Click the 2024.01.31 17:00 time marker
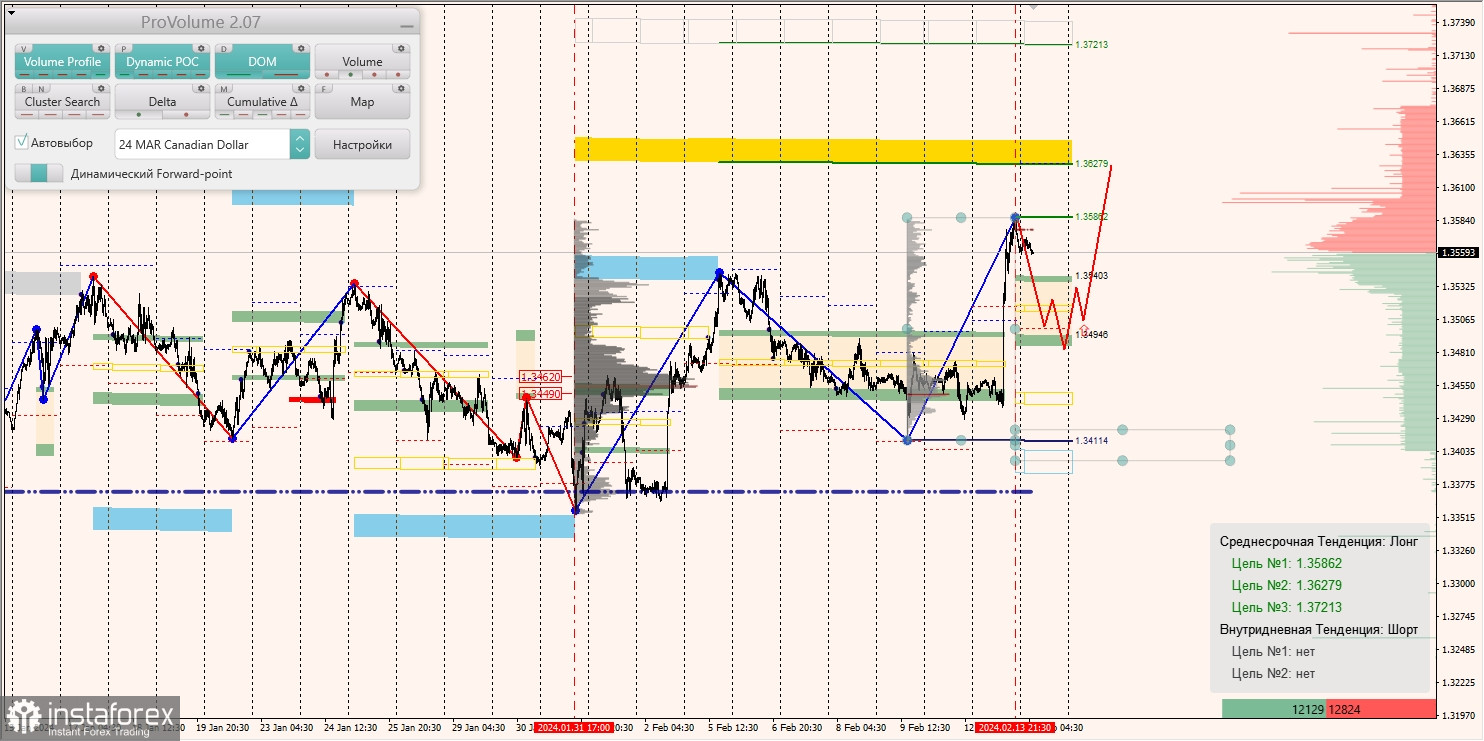This screenshot has height=741, width=1484. pos(573,728)
